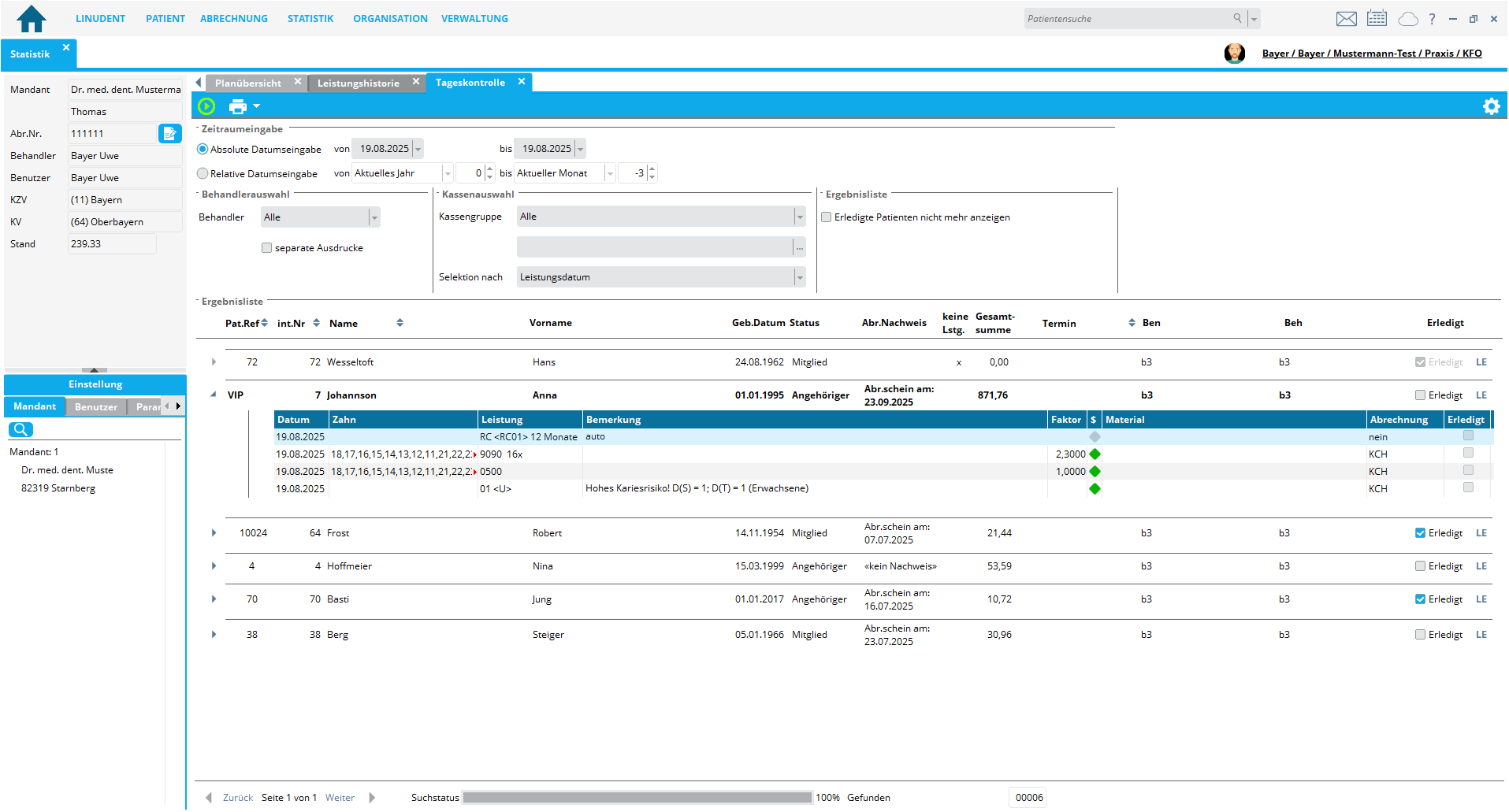
Task: Open the calendar icon in the top bar
Action: (x=1377, y=19)
